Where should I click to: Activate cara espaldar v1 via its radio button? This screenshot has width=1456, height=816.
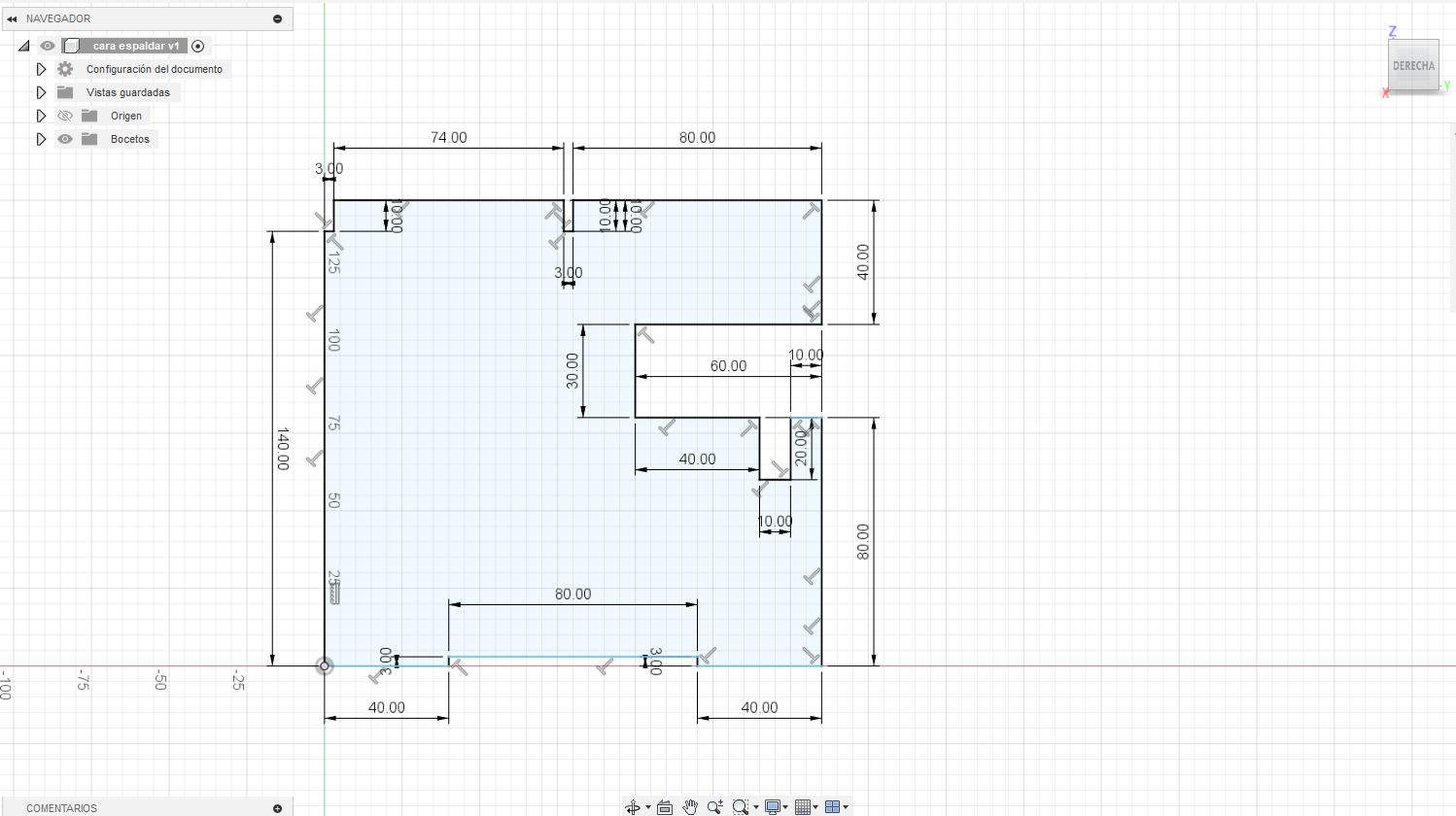coord(198,46)
